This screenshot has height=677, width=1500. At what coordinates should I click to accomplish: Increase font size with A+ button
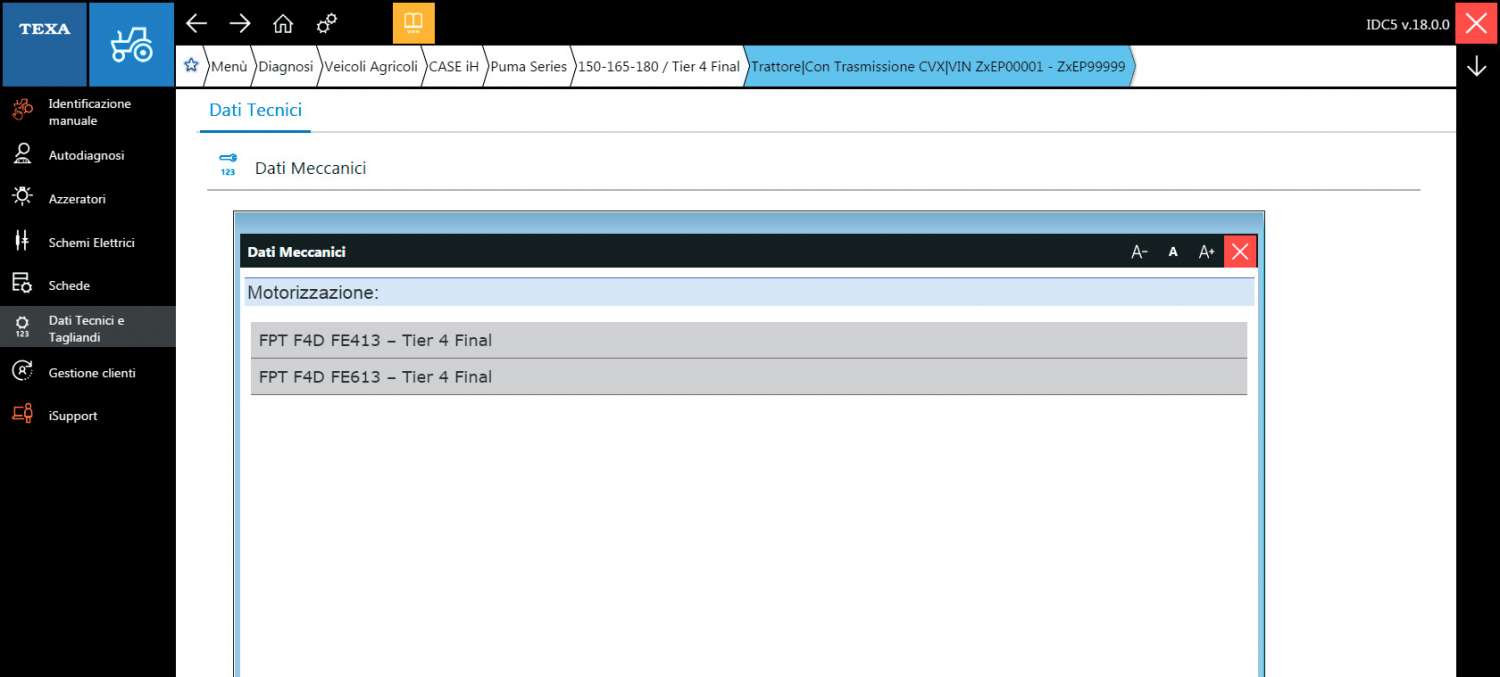1206,252
